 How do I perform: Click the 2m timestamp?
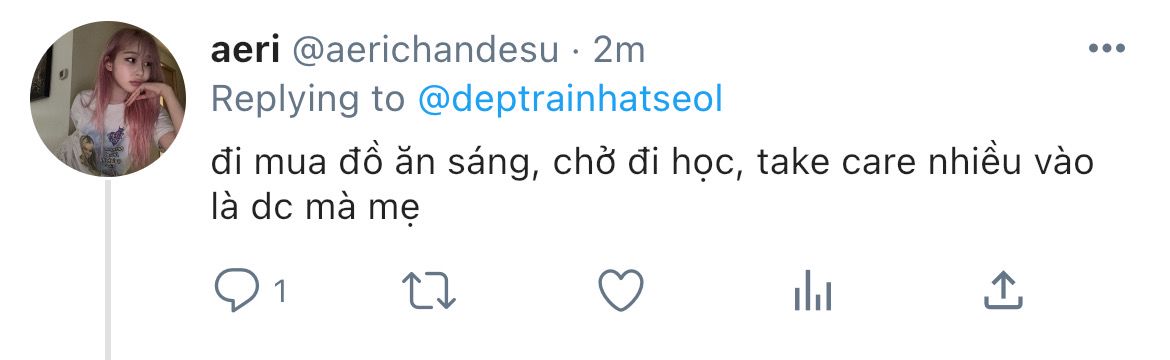coord(619,51)
